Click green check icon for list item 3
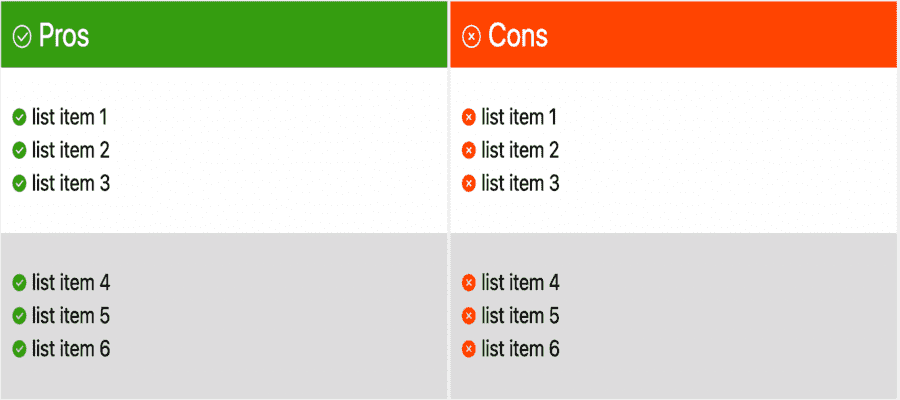Image resolution: width=900 pixels, height=400 pixels. tap(19, 184)
